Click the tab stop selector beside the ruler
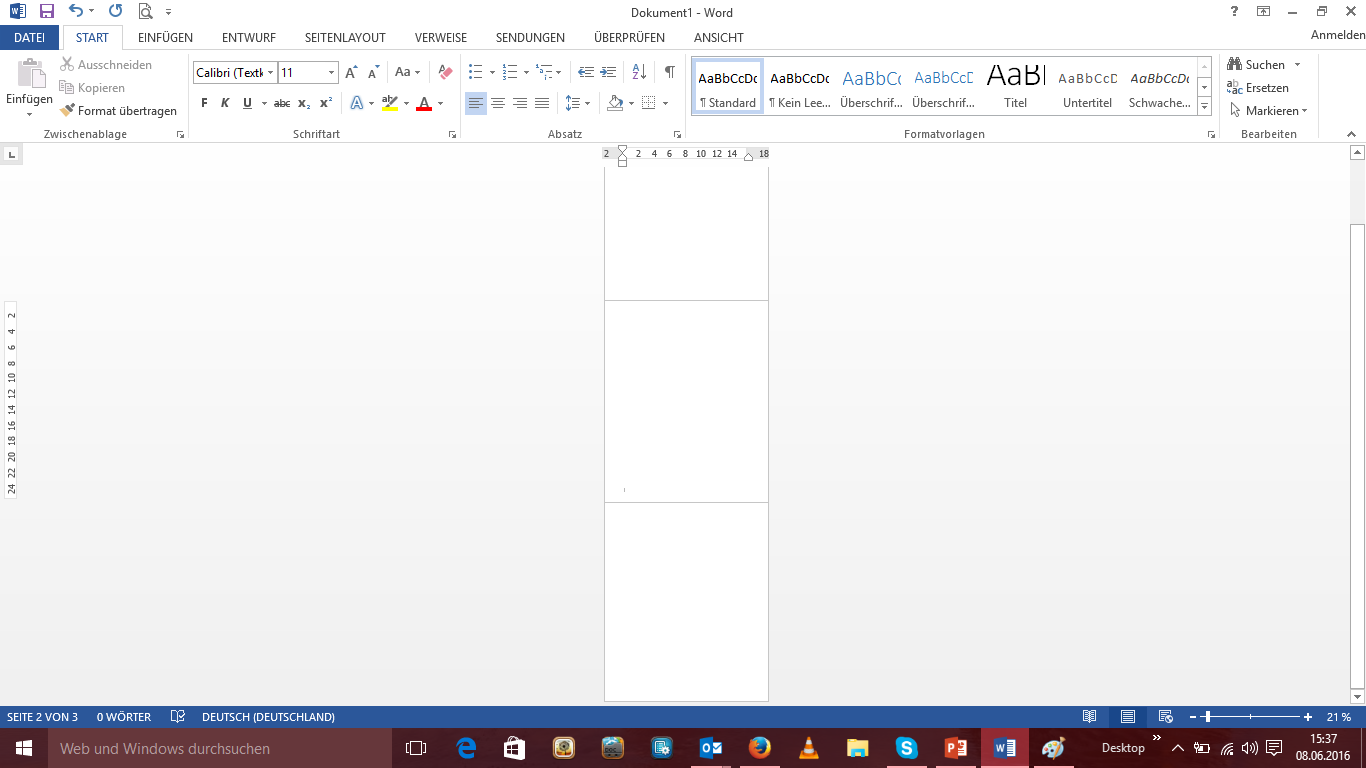 tap(11, 154)
